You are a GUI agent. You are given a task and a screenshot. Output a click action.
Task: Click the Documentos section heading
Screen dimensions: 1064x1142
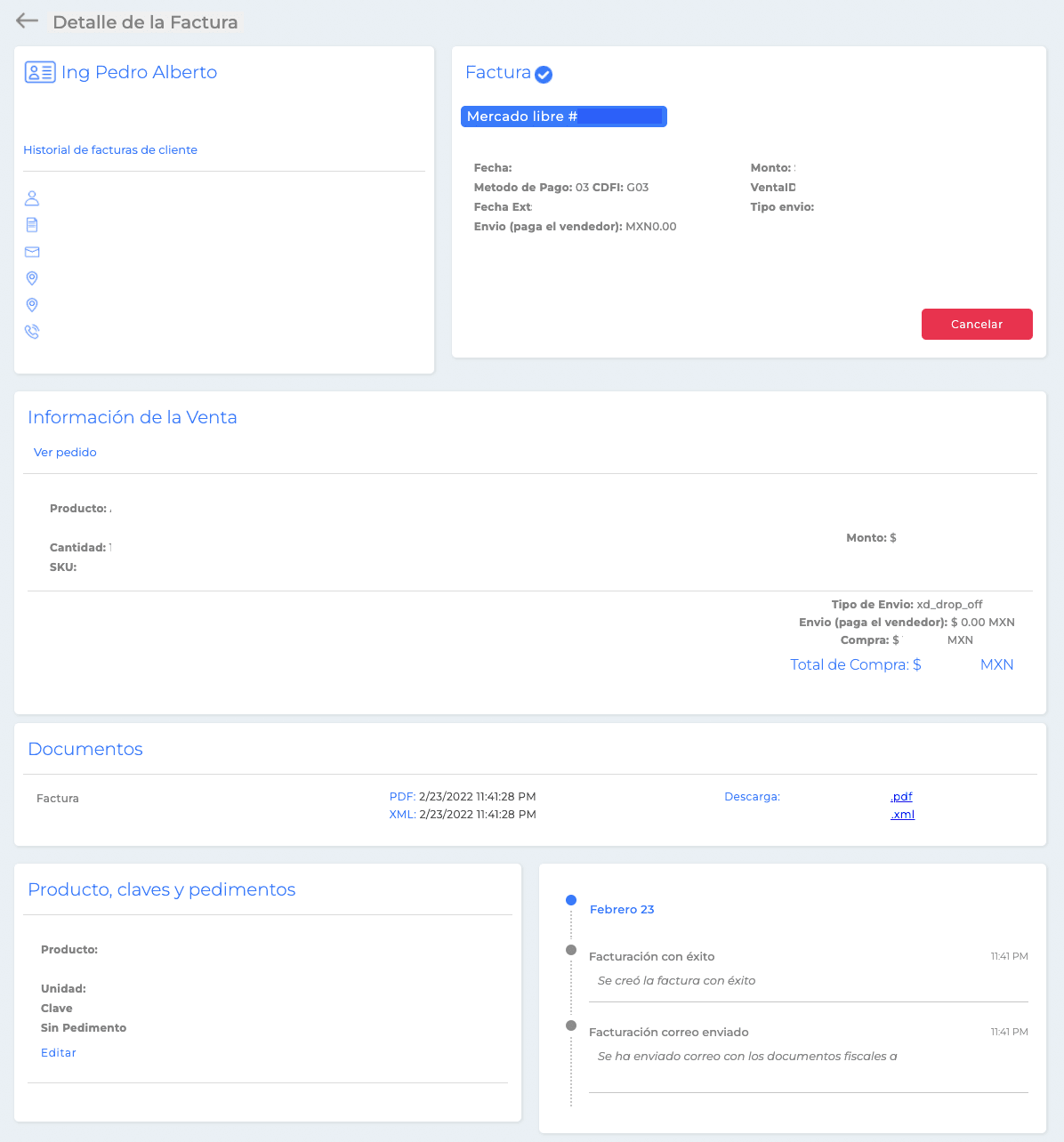click(x=85, y=749)
